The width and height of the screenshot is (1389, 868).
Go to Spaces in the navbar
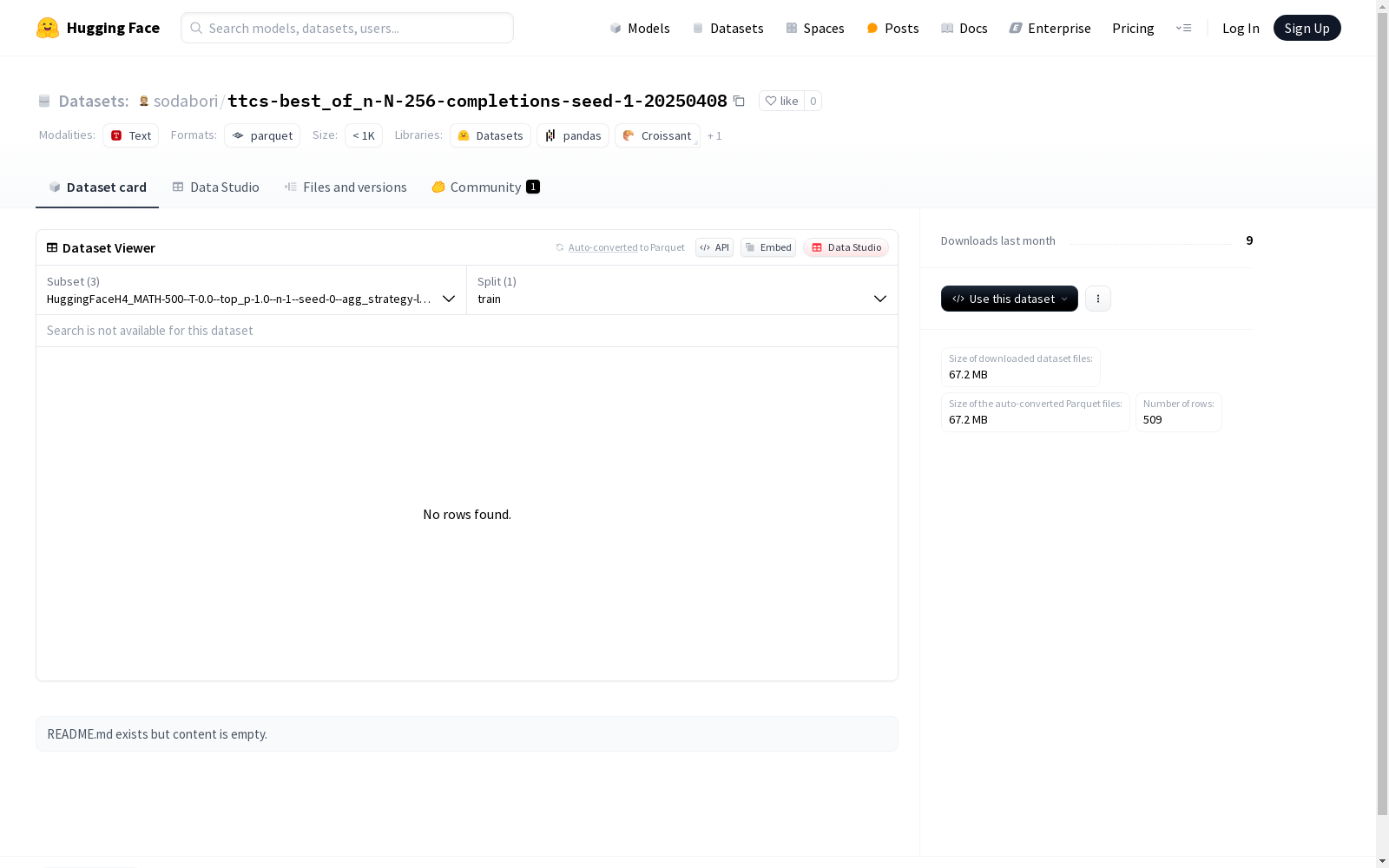click(x=815, y=28)
